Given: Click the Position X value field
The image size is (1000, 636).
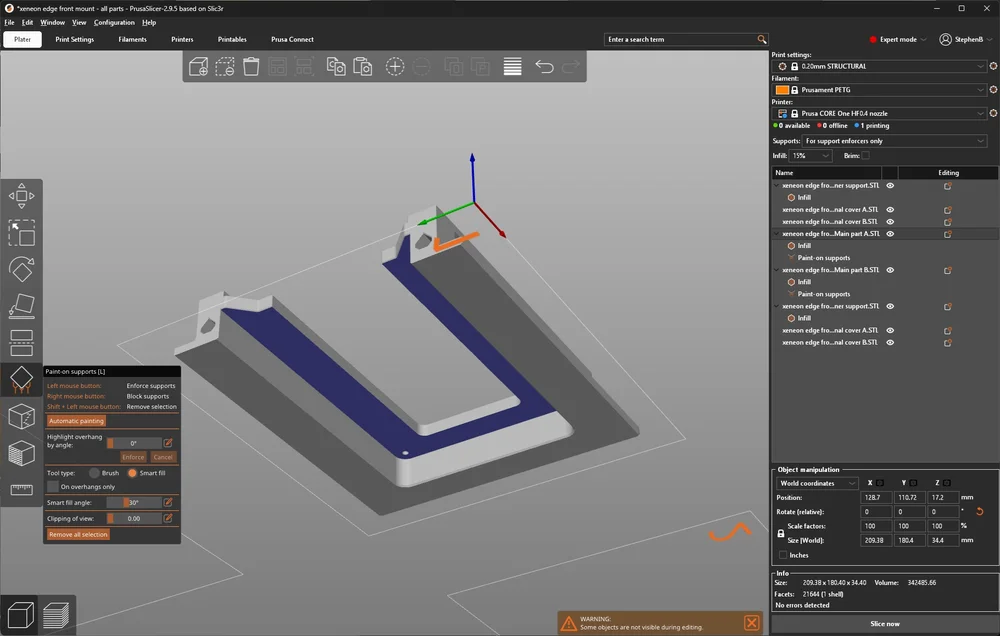Looking at the screenshot, I should click(x=876, y=498).
